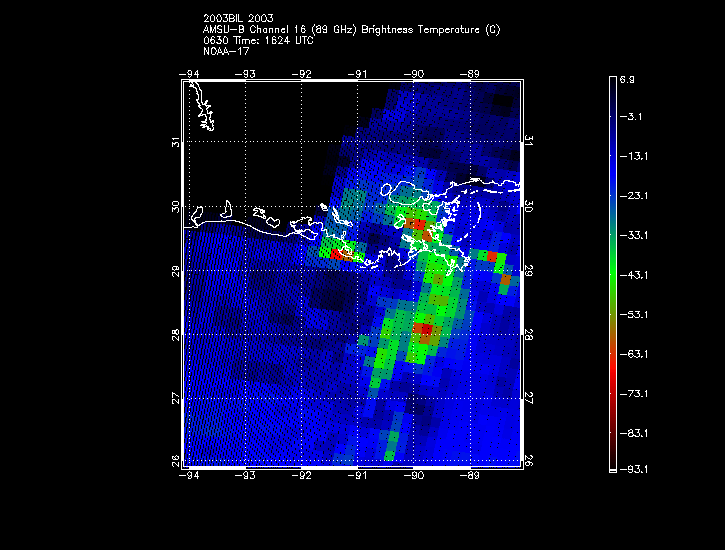
Task: Click the -89 longitude label on top axis
Action: point(470,74)
